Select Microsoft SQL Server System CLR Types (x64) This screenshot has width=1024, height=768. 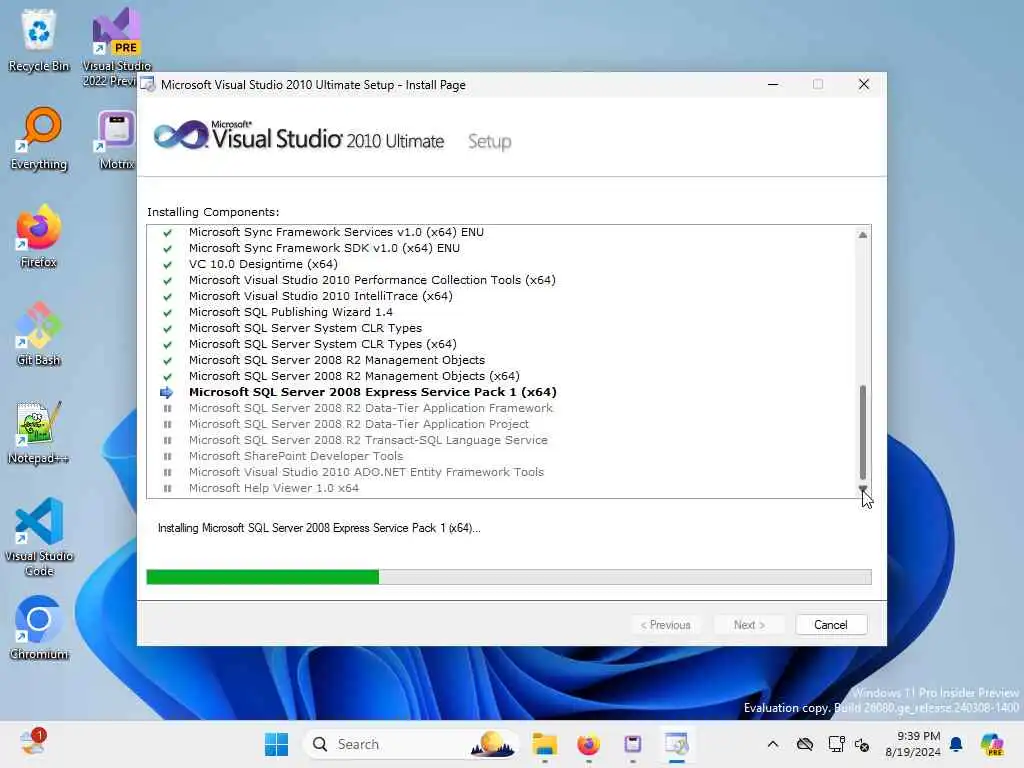click(323, 344)
